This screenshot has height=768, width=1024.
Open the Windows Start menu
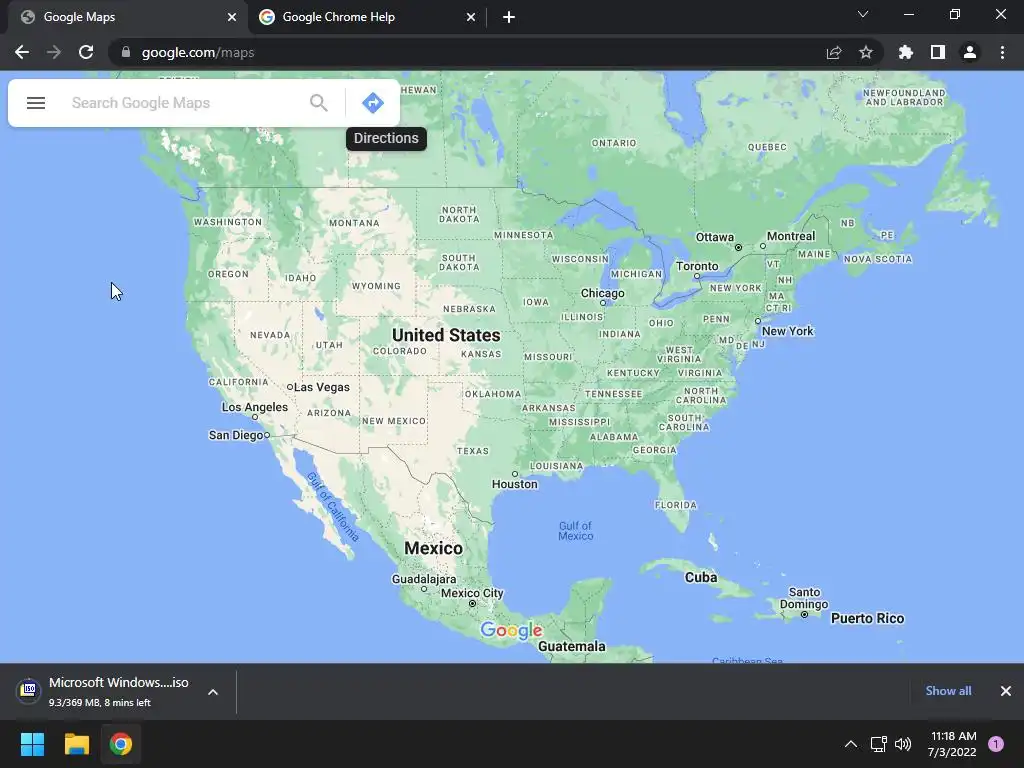(x=32, y=744)
